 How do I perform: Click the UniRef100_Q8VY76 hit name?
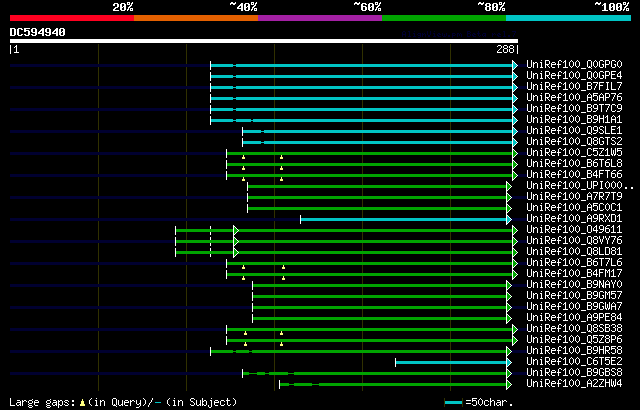point(574,241)
